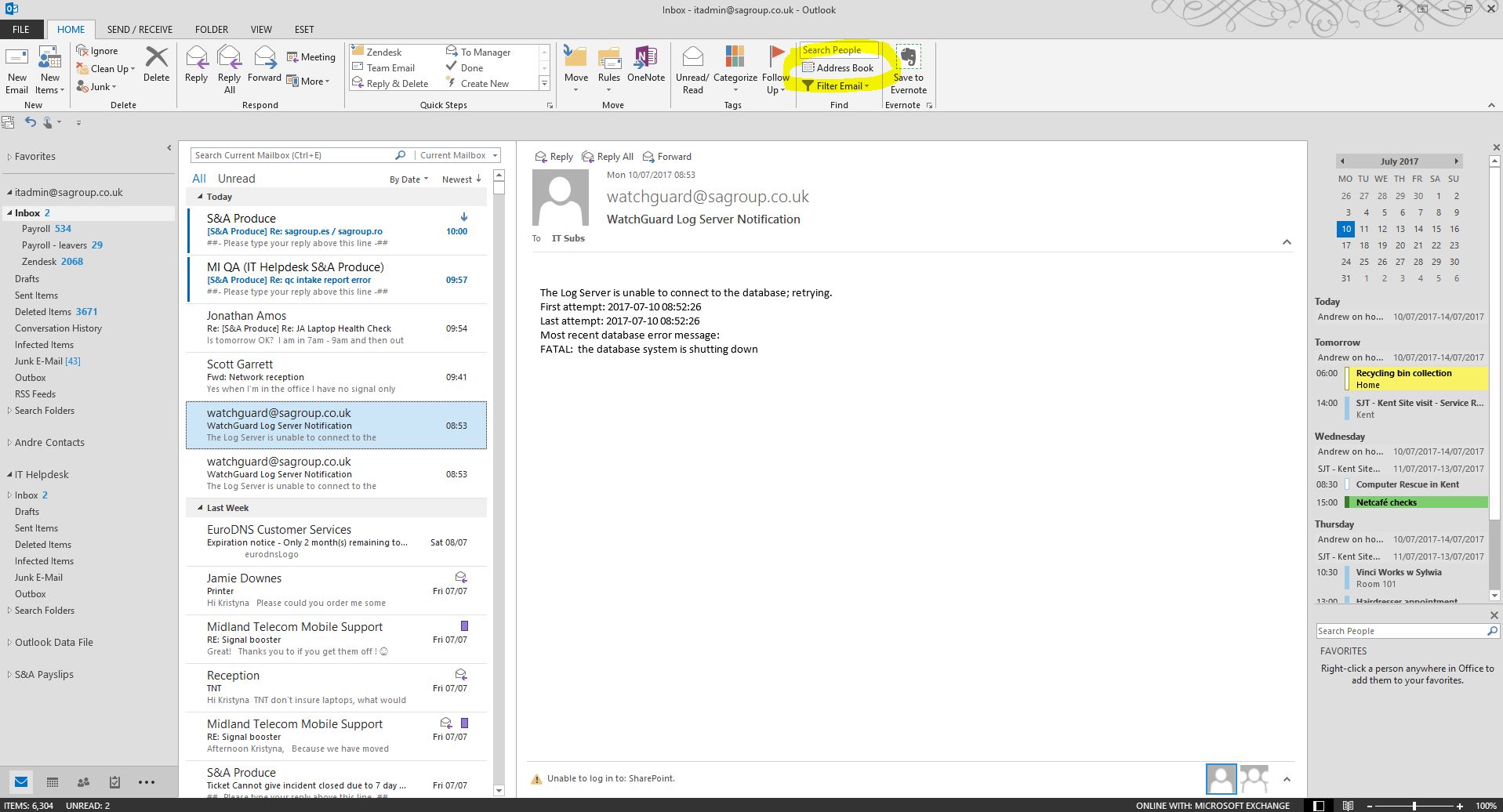The height and width of the screenshot is (812, 1503).
Task: Switch to the ESET tab
Action: click(x=304, y=29)
